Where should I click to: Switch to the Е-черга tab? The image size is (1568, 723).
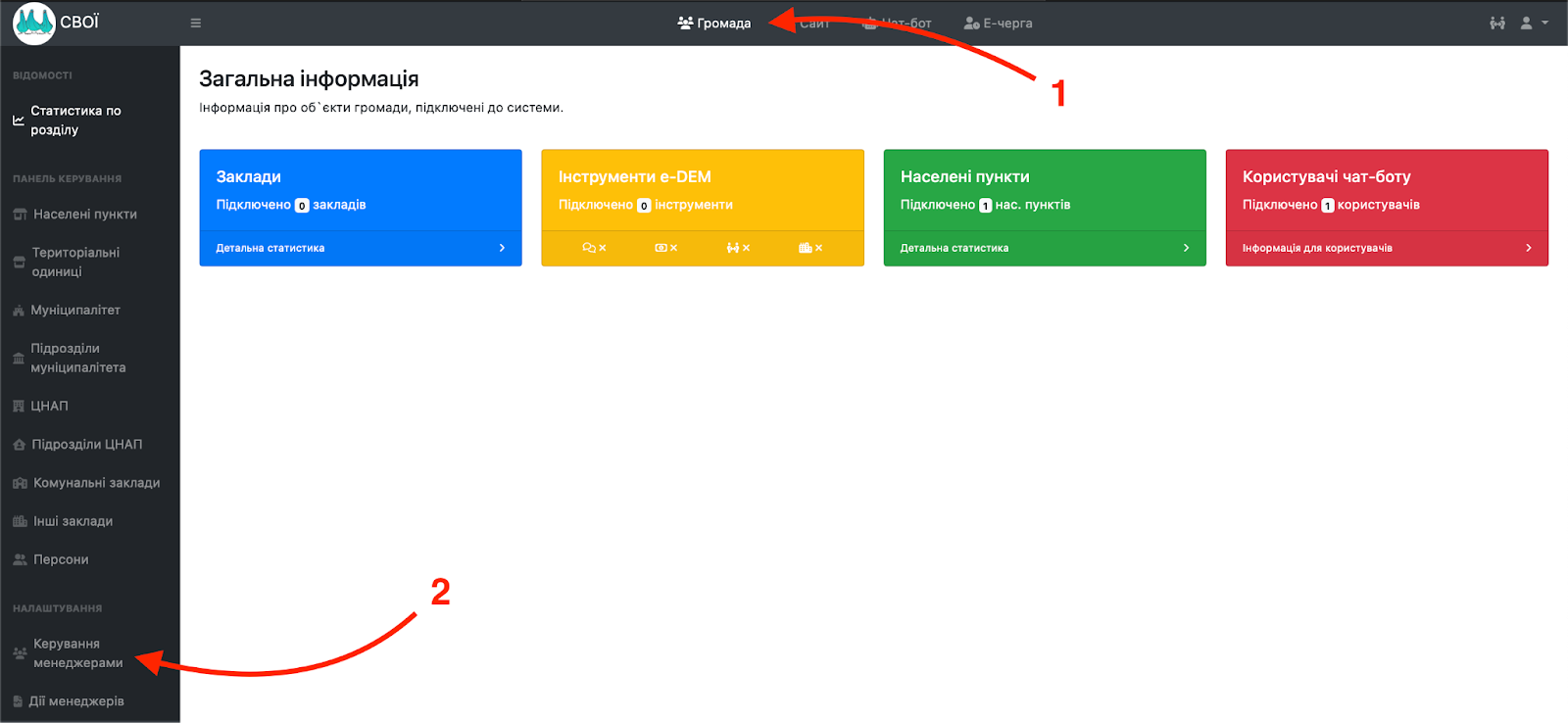[x=998, y=24]
